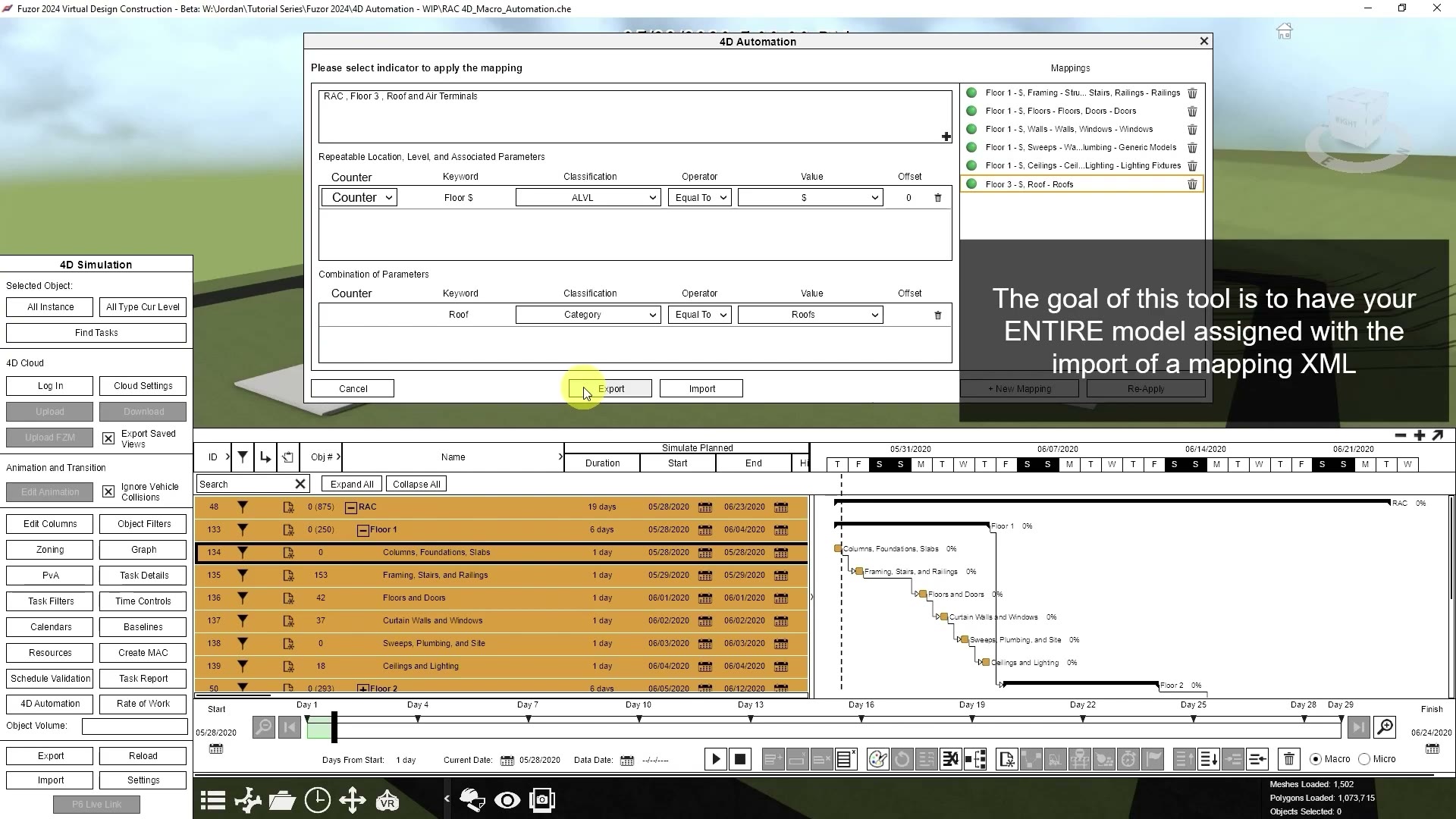Toggle the Floors, Doors mapping indicator
The width and height of the screenshot is (1456, 819).
(971, 111)
